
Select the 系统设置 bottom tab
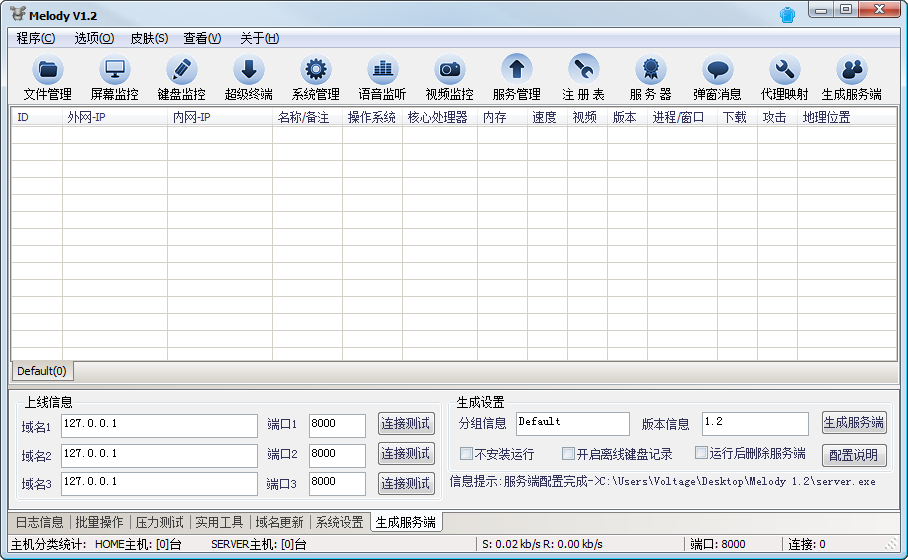point(339,522)
